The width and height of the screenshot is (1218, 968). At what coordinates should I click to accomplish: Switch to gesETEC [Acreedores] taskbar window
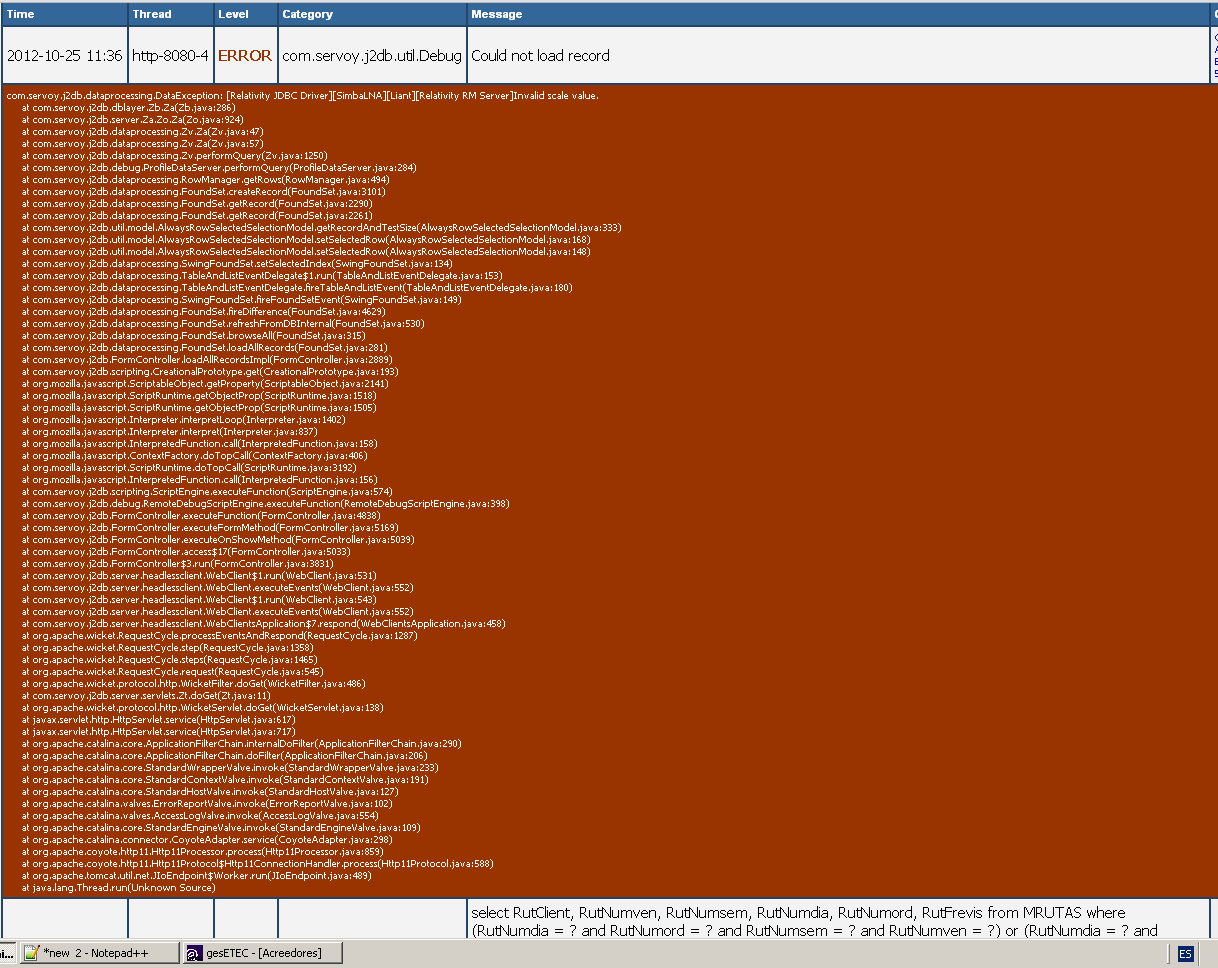[x=264, y=953]
